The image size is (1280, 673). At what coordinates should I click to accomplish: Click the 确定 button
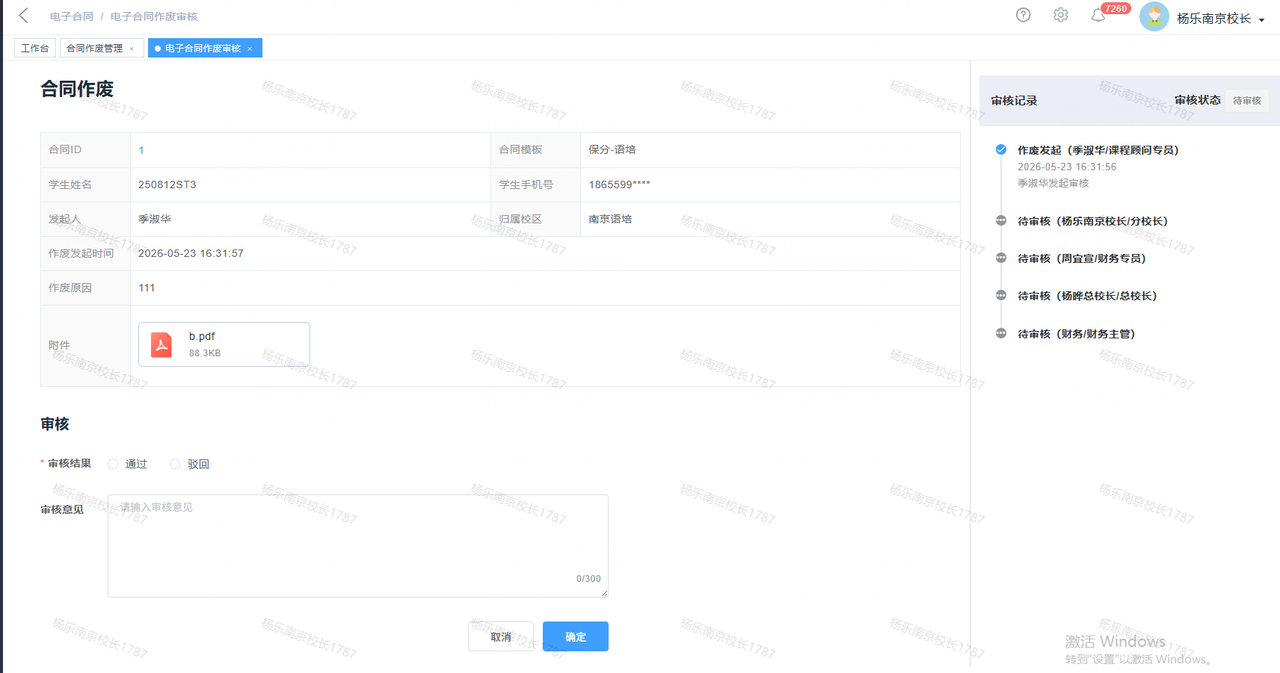pyautogui.click(x=575, y=637)
